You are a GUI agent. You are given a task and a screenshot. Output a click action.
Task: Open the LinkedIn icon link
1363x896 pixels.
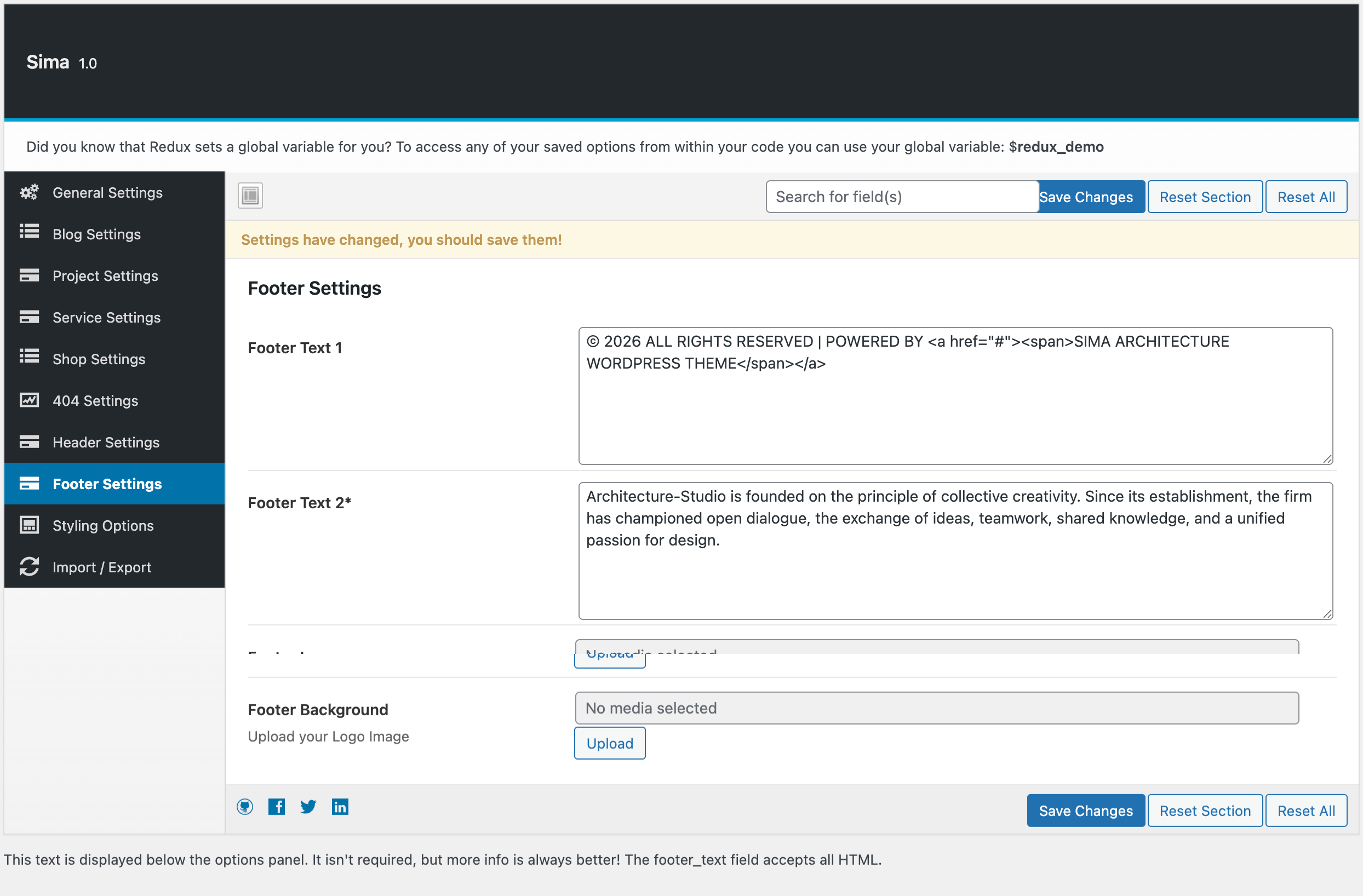coord(340,807)
